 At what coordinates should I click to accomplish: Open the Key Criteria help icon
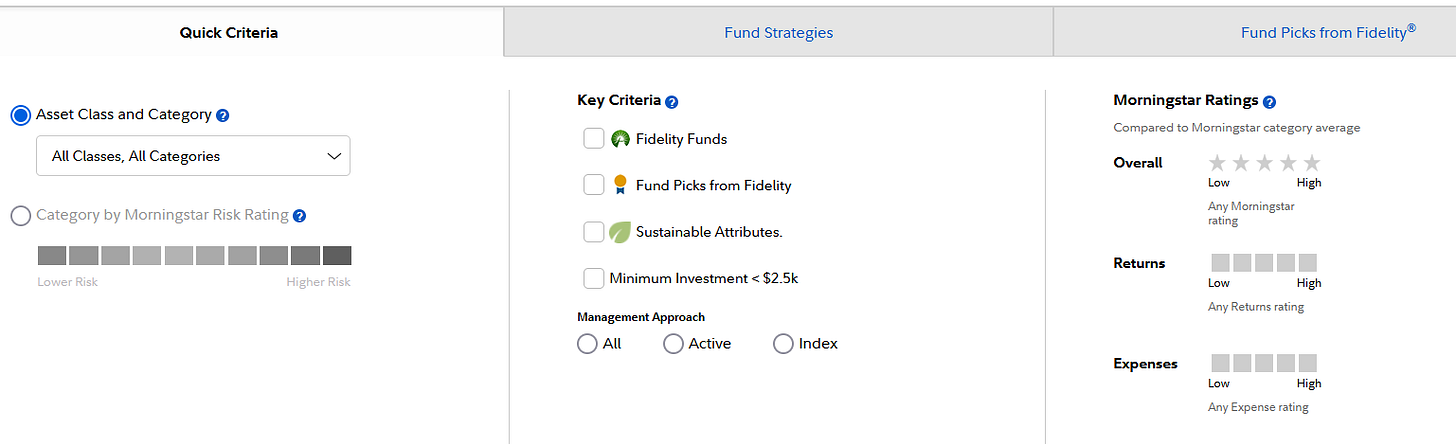(672, 101)
